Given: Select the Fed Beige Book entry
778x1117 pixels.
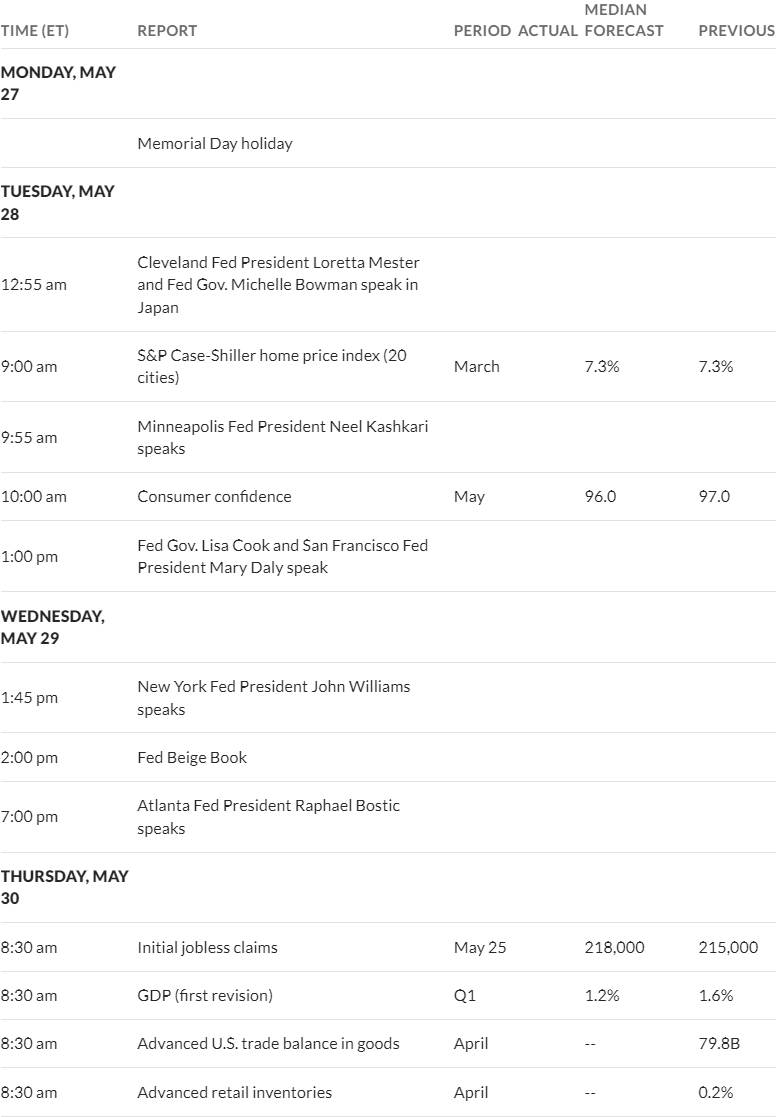Looking at the screenshot, I should tap(192, 757).
